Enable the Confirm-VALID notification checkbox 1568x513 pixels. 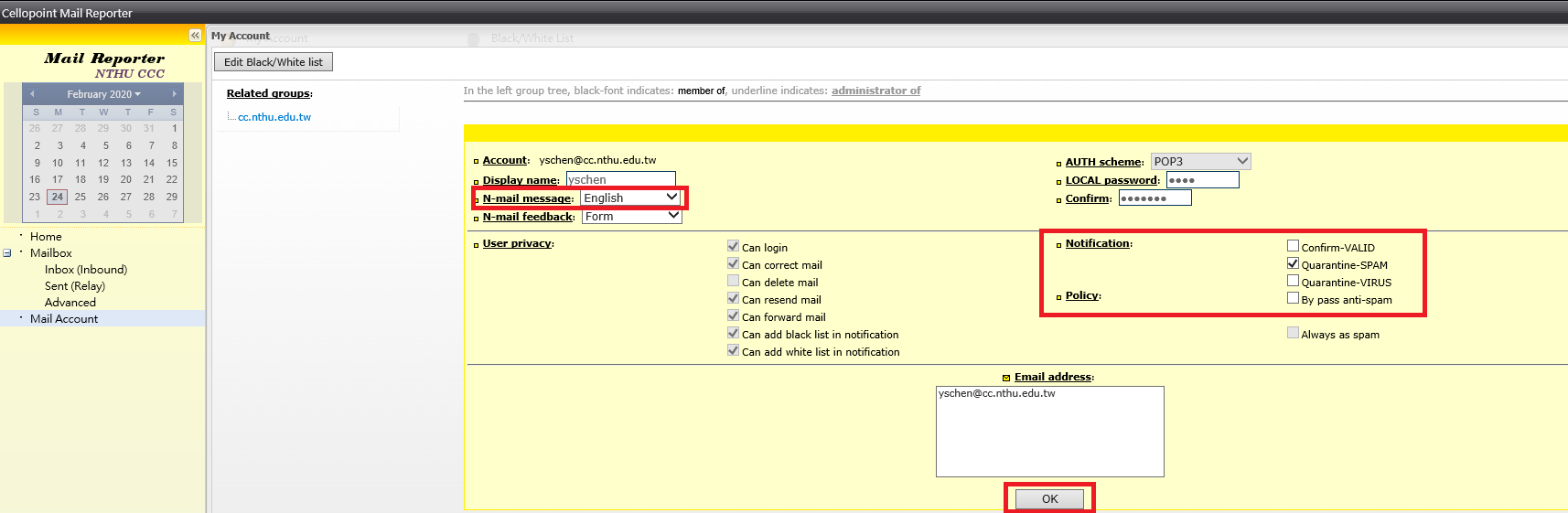coord(1293,246)
